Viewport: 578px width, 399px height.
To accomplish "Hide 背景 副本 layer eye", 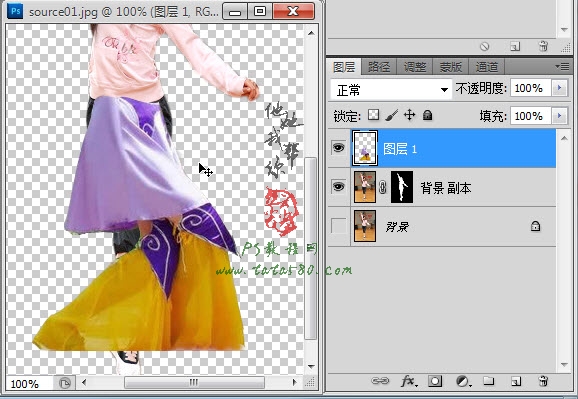I will tap(338, 187).
